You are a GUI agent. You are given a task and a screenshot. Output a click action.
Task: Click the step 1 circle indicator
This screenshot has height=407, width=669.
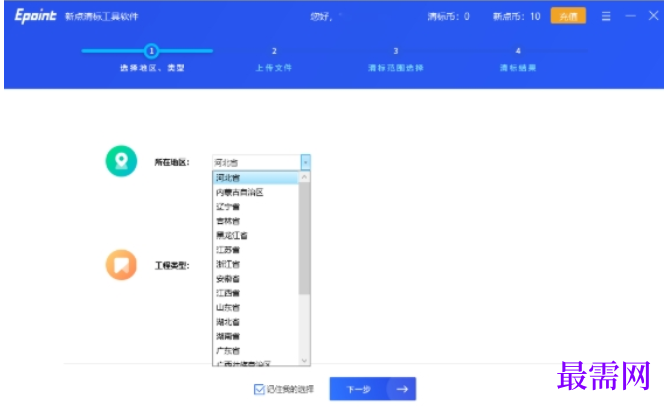151,51
